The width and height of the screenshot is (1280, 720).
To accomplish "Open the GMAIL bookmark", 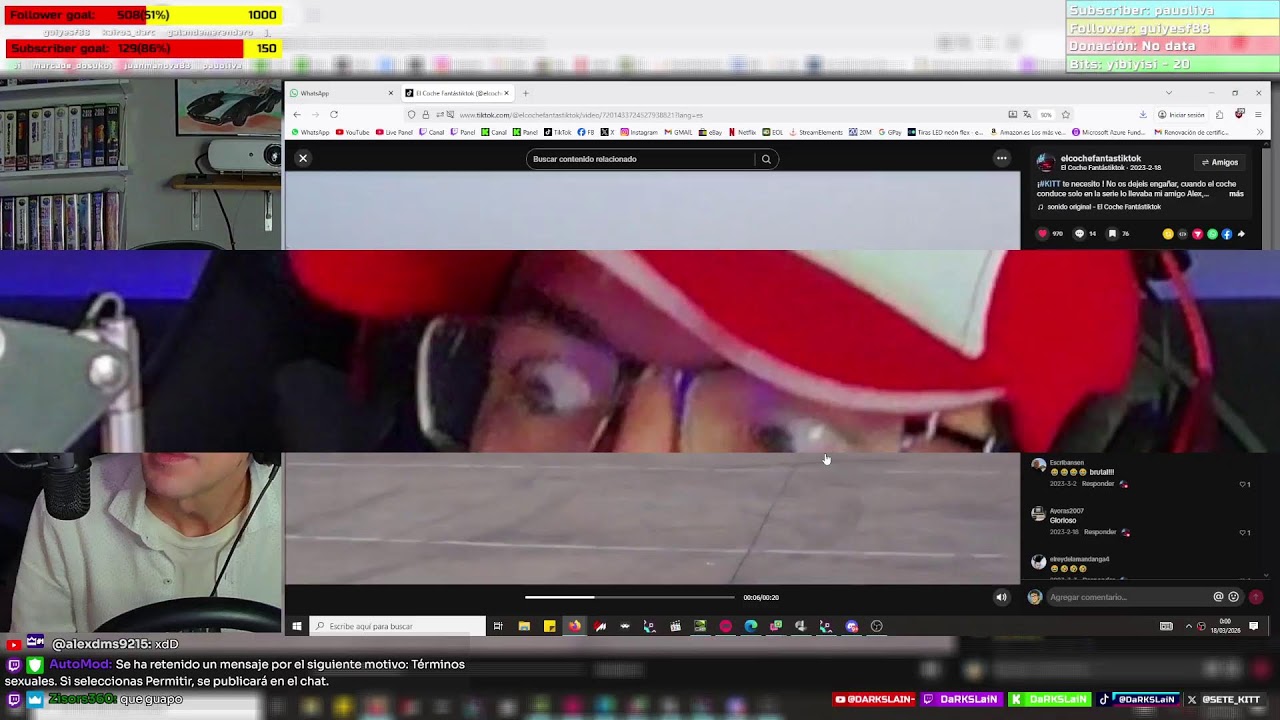I will click(678, 132).
